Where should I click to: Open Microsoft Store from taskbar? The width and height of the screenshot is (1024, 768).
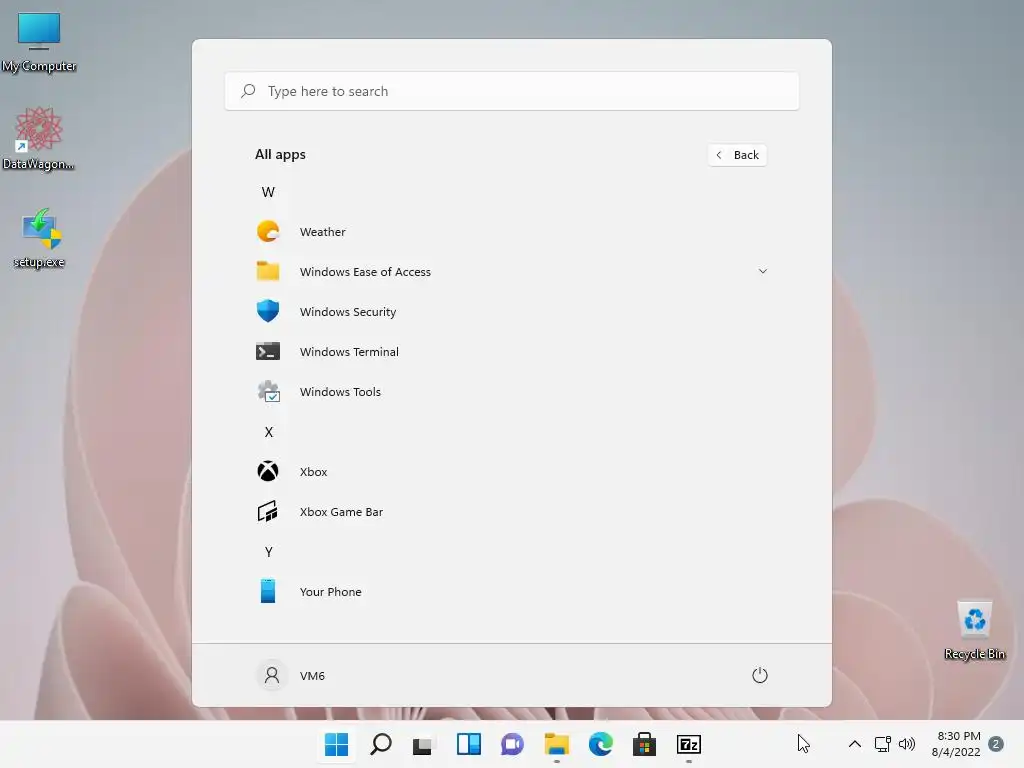point(645,744)
